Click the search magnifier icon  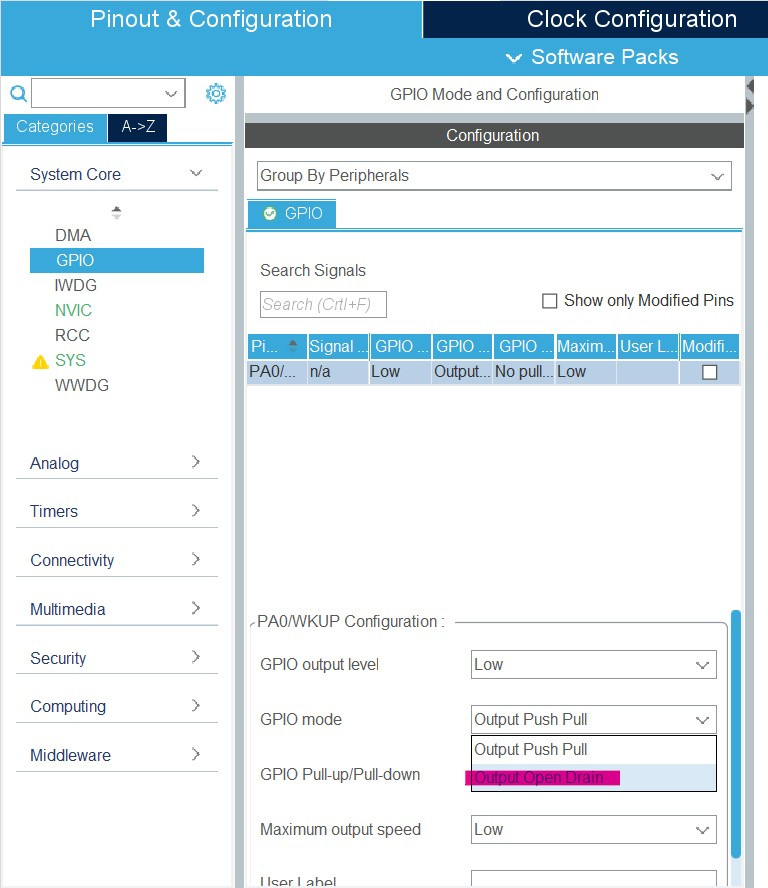click(18, 93)
